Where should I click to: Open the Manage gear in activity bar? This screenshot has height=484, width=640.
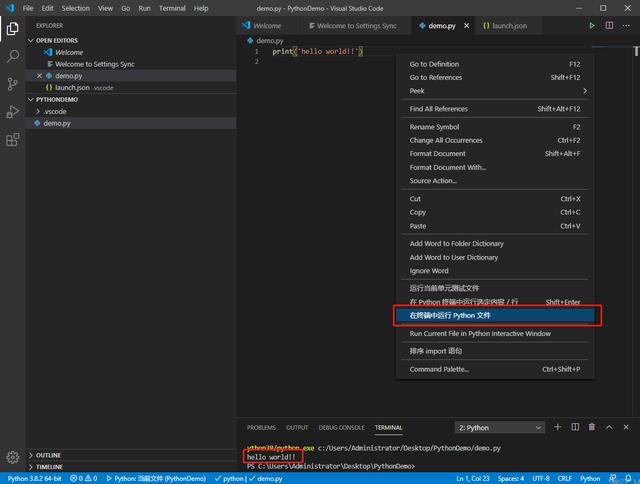tap(13, 457)
